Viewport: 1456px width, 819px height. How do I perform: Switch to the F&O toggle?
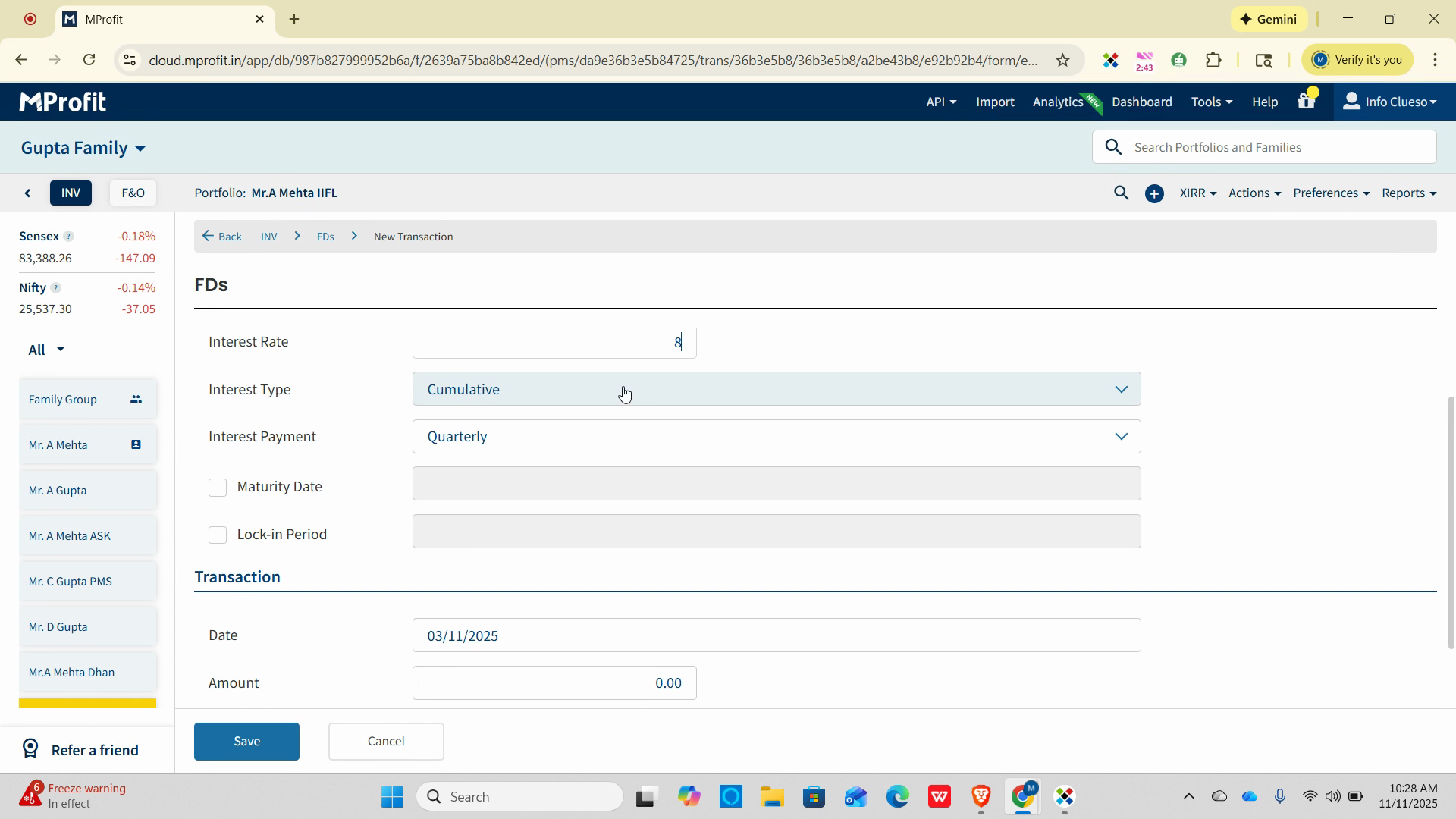tap(133, 193)
